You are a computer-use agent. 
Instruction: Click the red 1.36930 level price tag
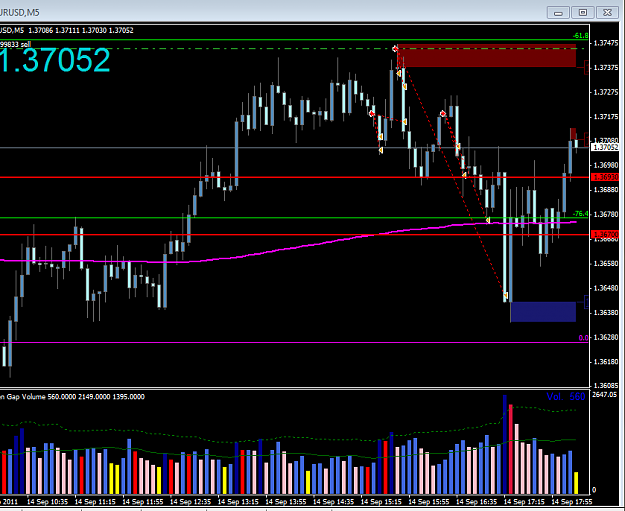point(606,177)
